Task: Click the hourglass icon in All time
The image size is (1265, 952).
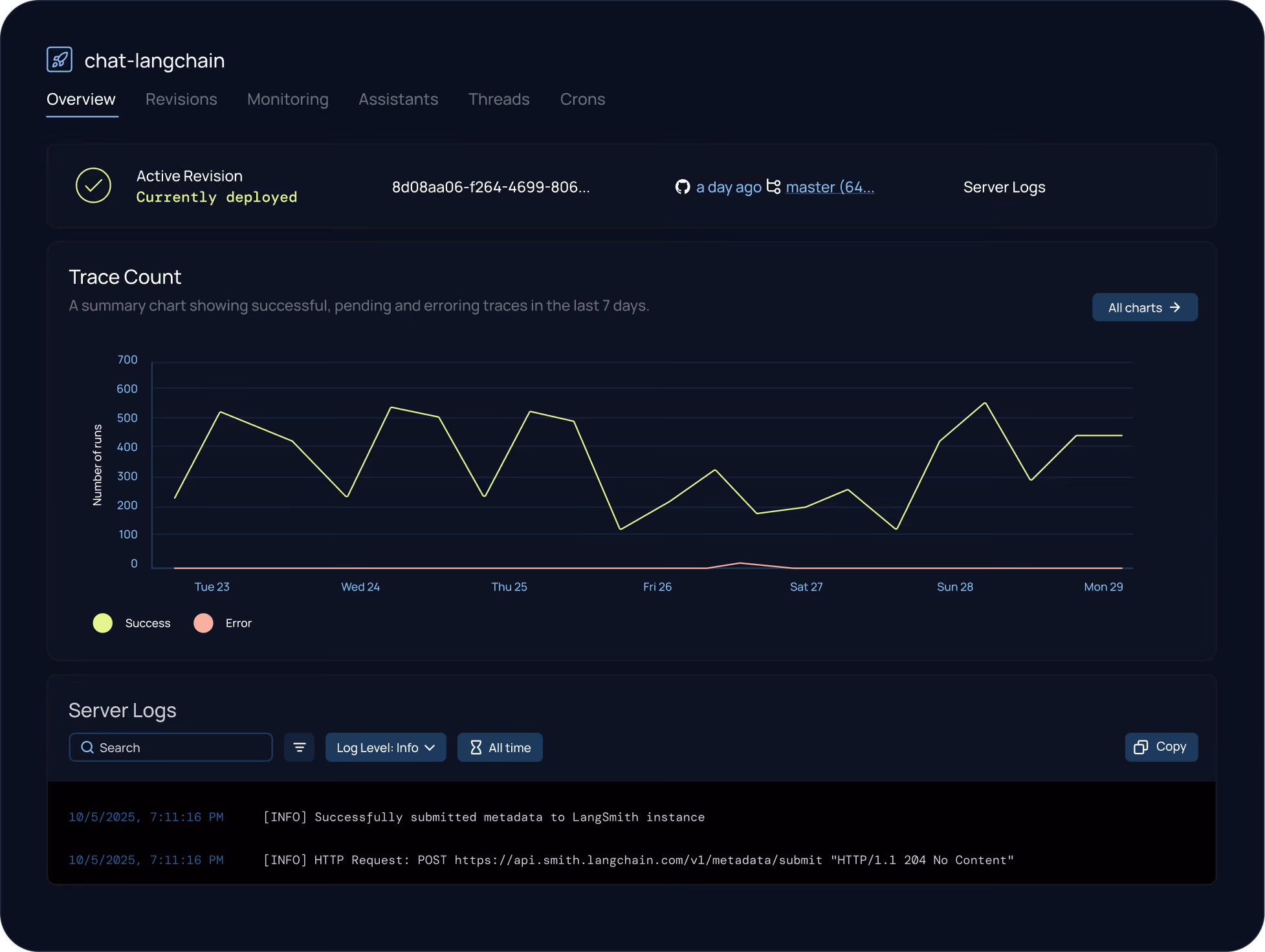Action: coord(476,748)
